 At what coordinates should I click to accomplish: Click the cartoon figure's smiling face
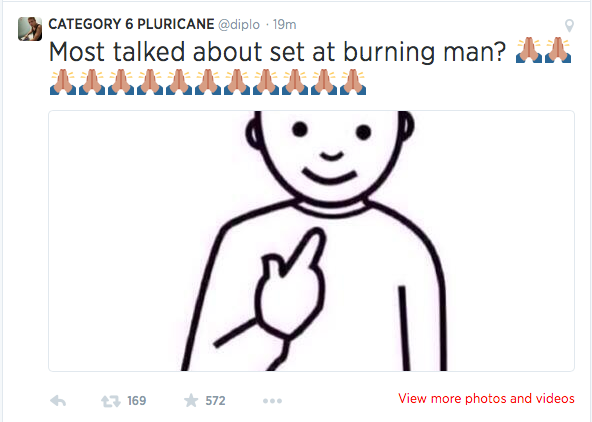[330, 155]
